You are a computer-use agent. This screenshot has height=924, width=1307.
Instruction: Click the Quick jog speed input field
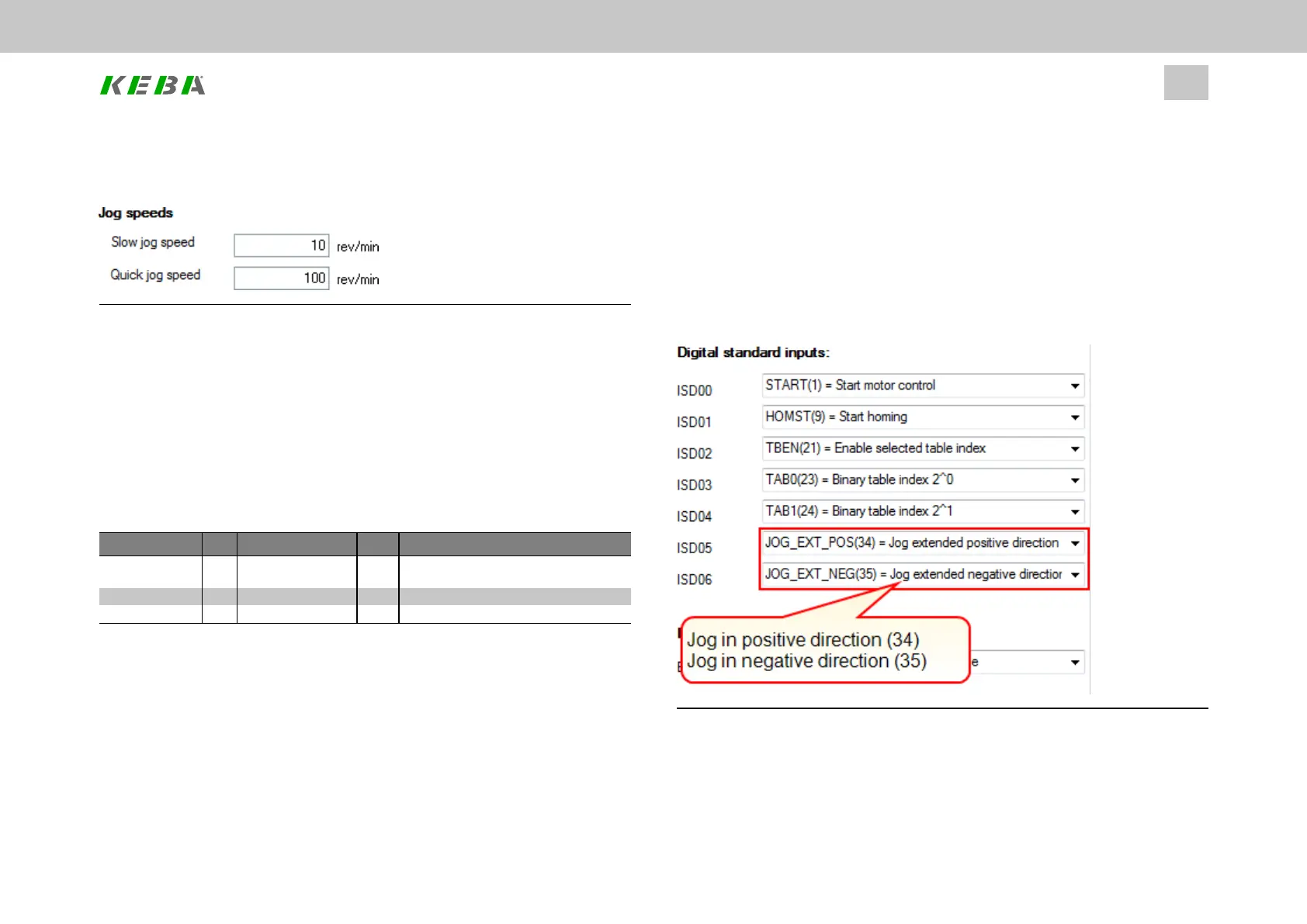tap(282, 279)
